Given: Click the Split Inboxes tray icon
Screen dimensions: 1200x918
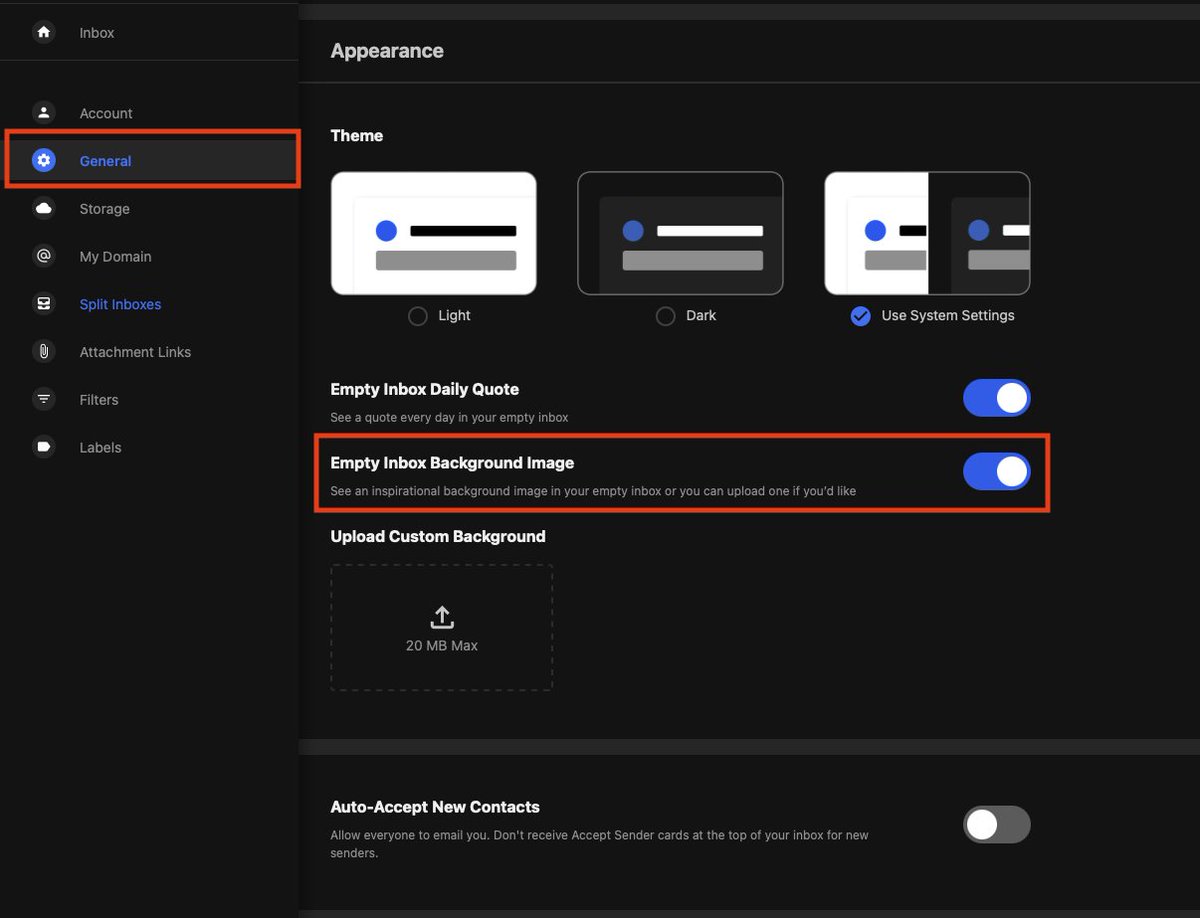Looking at the screenshot, I should [x=44, y=304].
